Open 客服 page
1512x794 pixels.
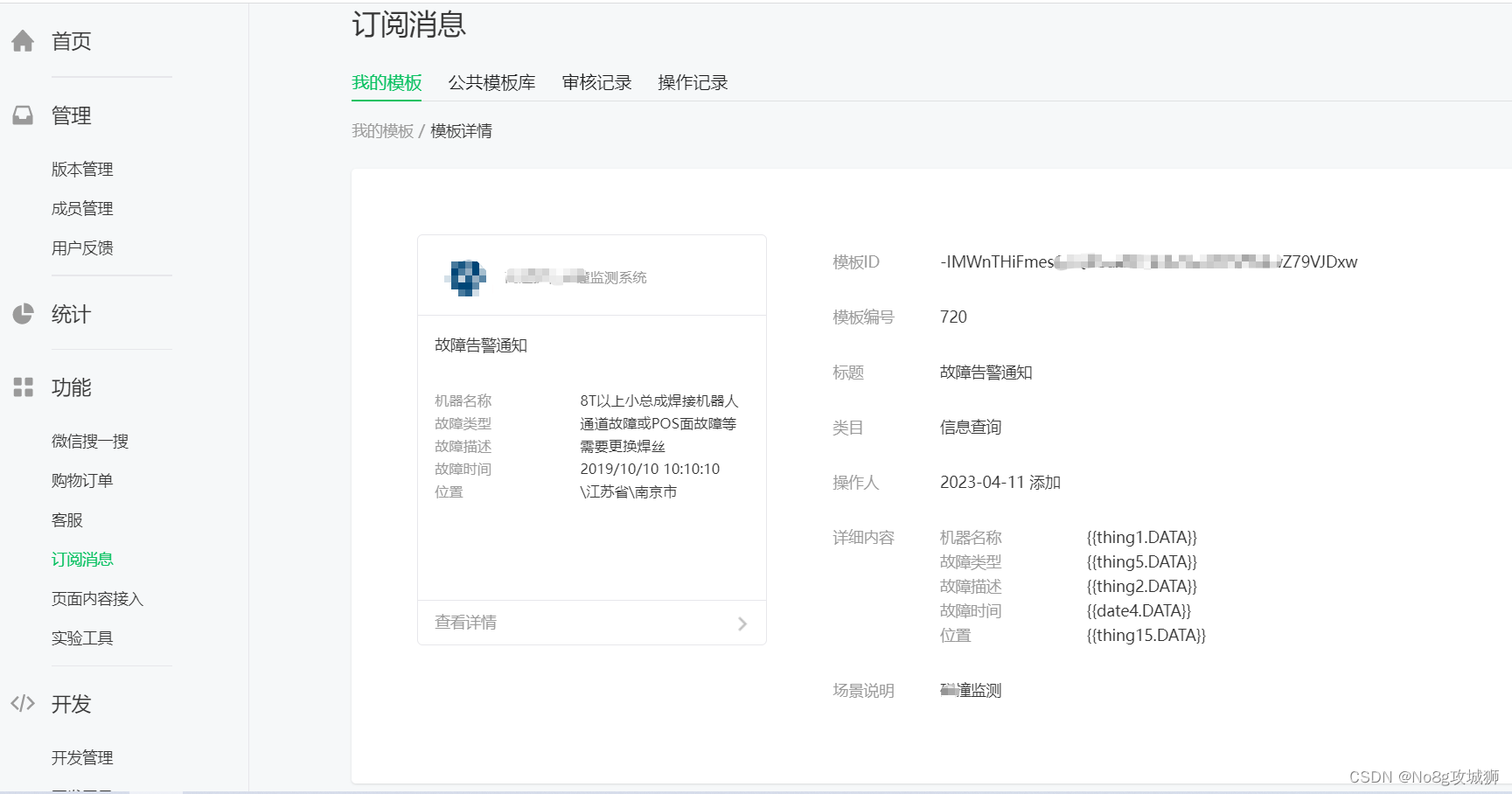click(x=67, y=520)
